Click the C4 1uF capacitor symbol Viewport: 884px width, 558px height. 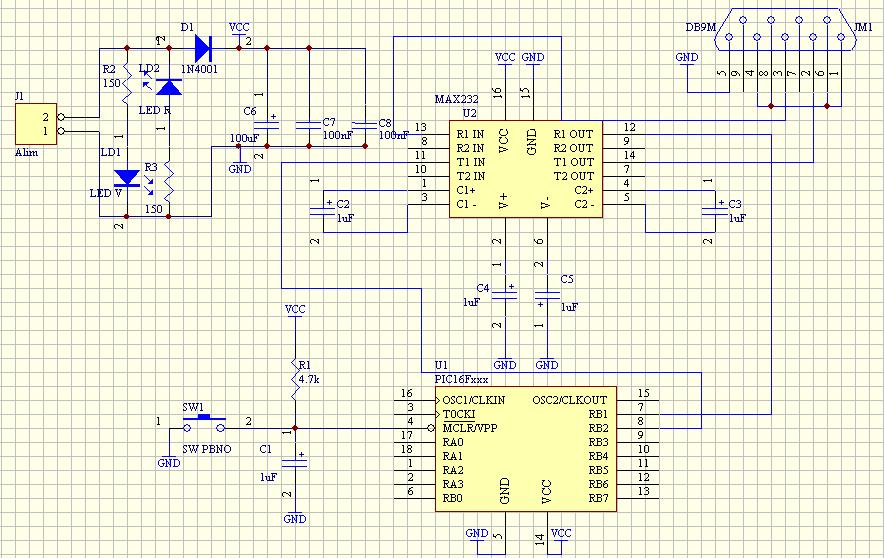point(505,294)
